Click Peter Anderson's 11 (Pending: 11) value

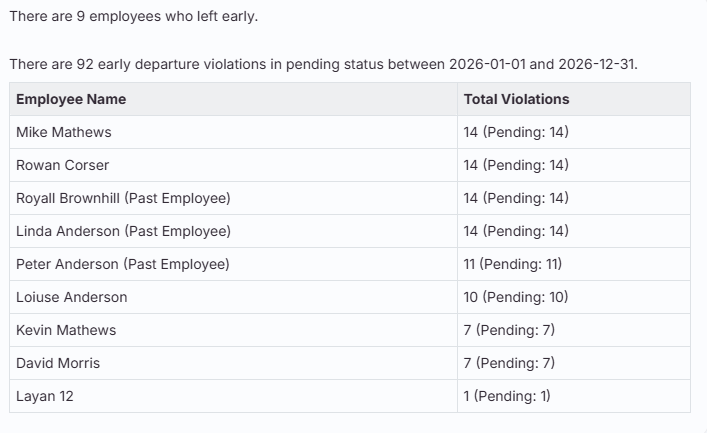coord(513,264)
